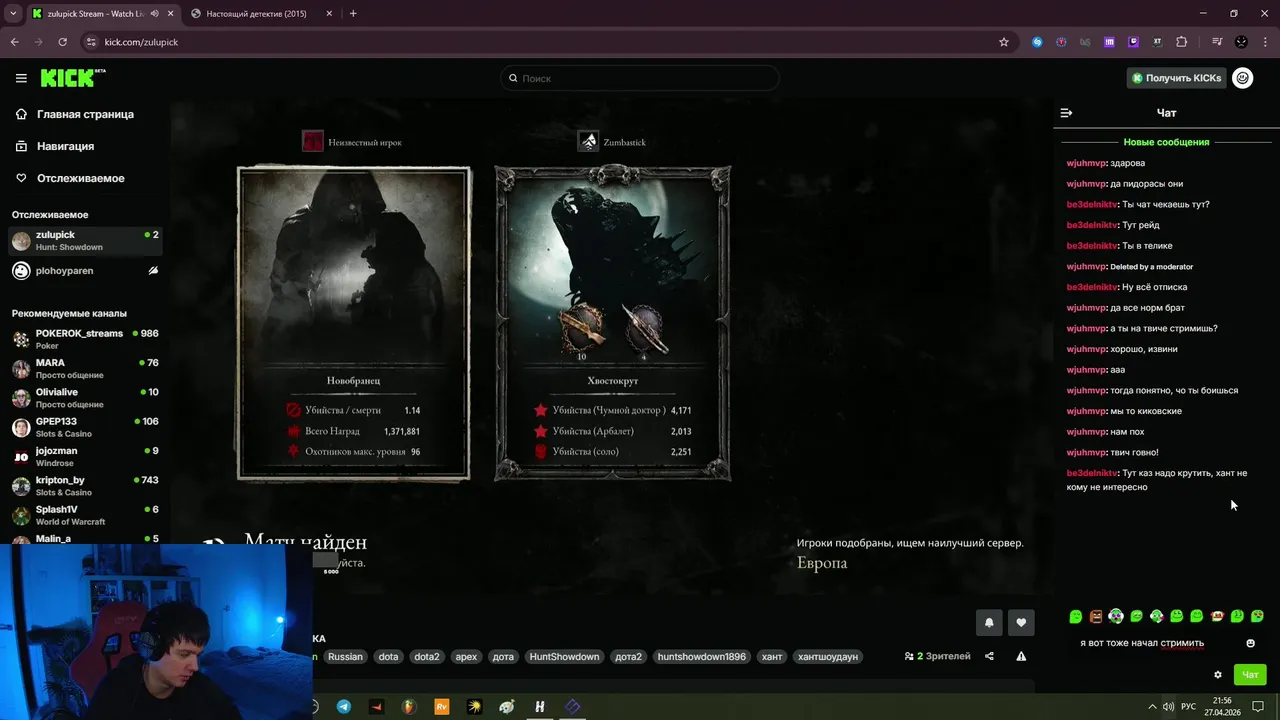The height and width of the screenshot is (720, 1280).
Task: Open Telegram from the taskbar
Action: click(x=344, y=706)
